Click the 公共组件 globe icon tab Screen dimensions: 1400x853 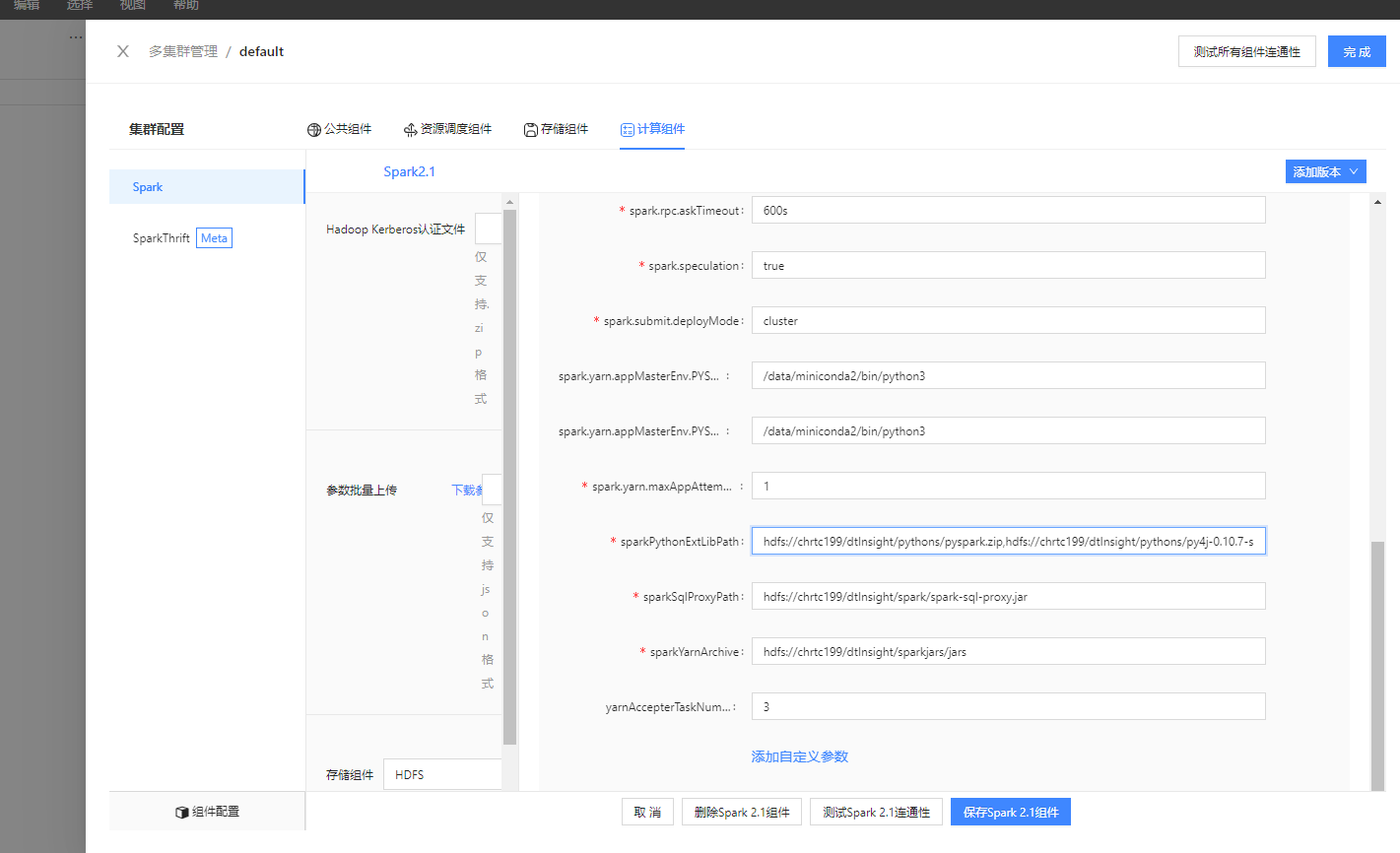313,128
